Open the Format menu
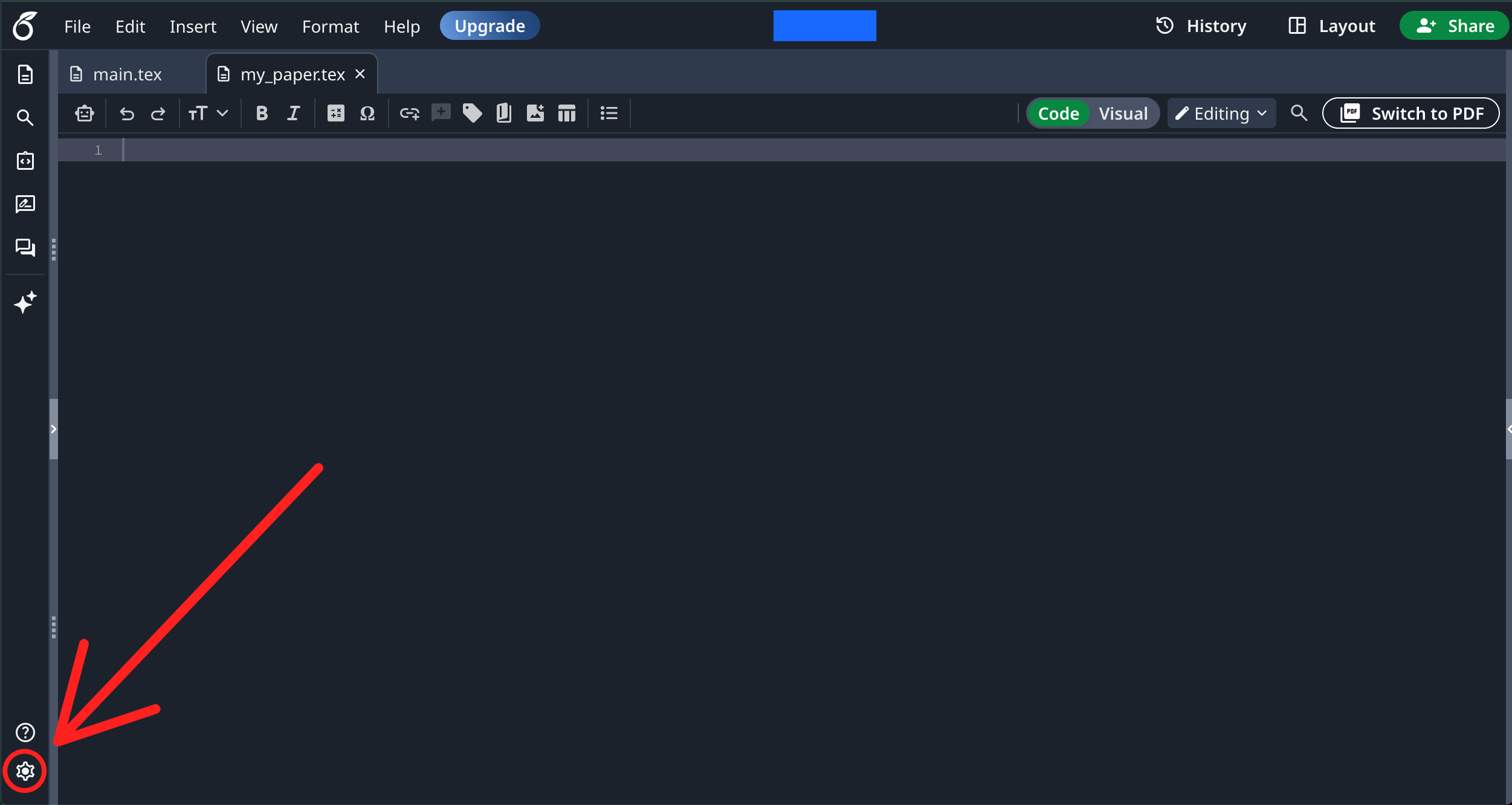The width and height of the screenshot is (1512, 805). tap(331, 27)
